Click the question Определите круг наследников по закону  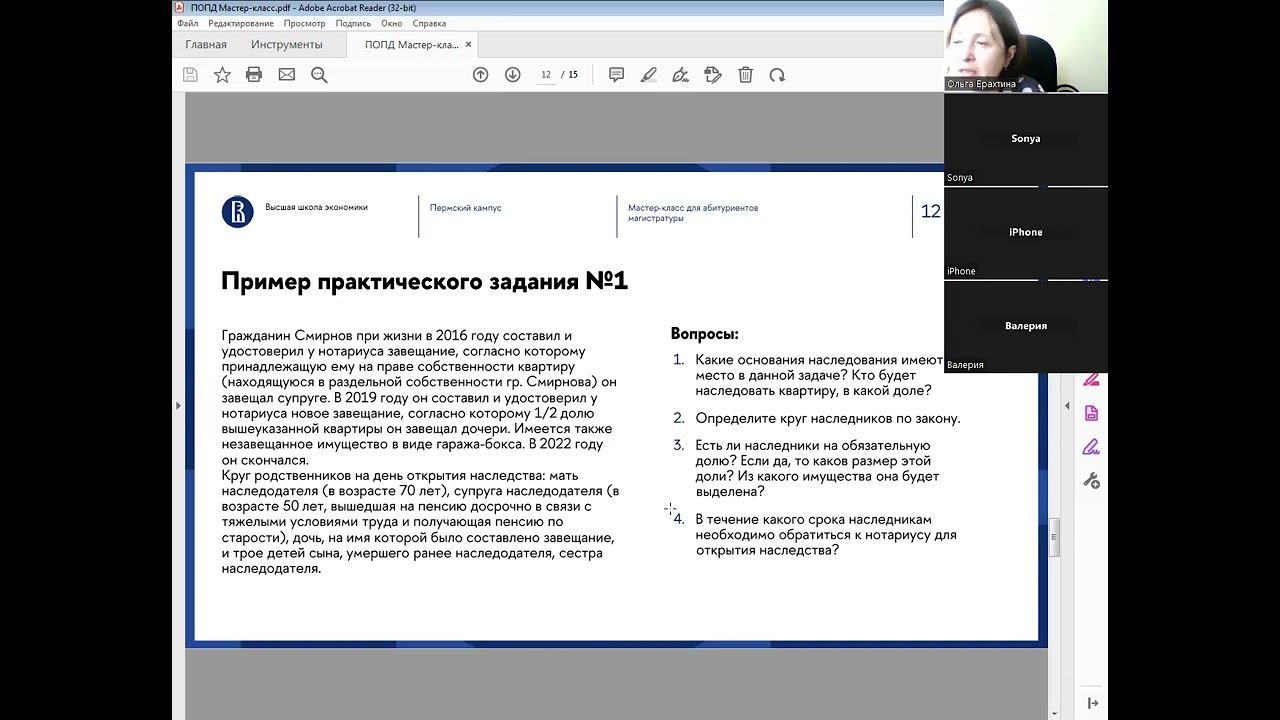click(x=828, y=418)
